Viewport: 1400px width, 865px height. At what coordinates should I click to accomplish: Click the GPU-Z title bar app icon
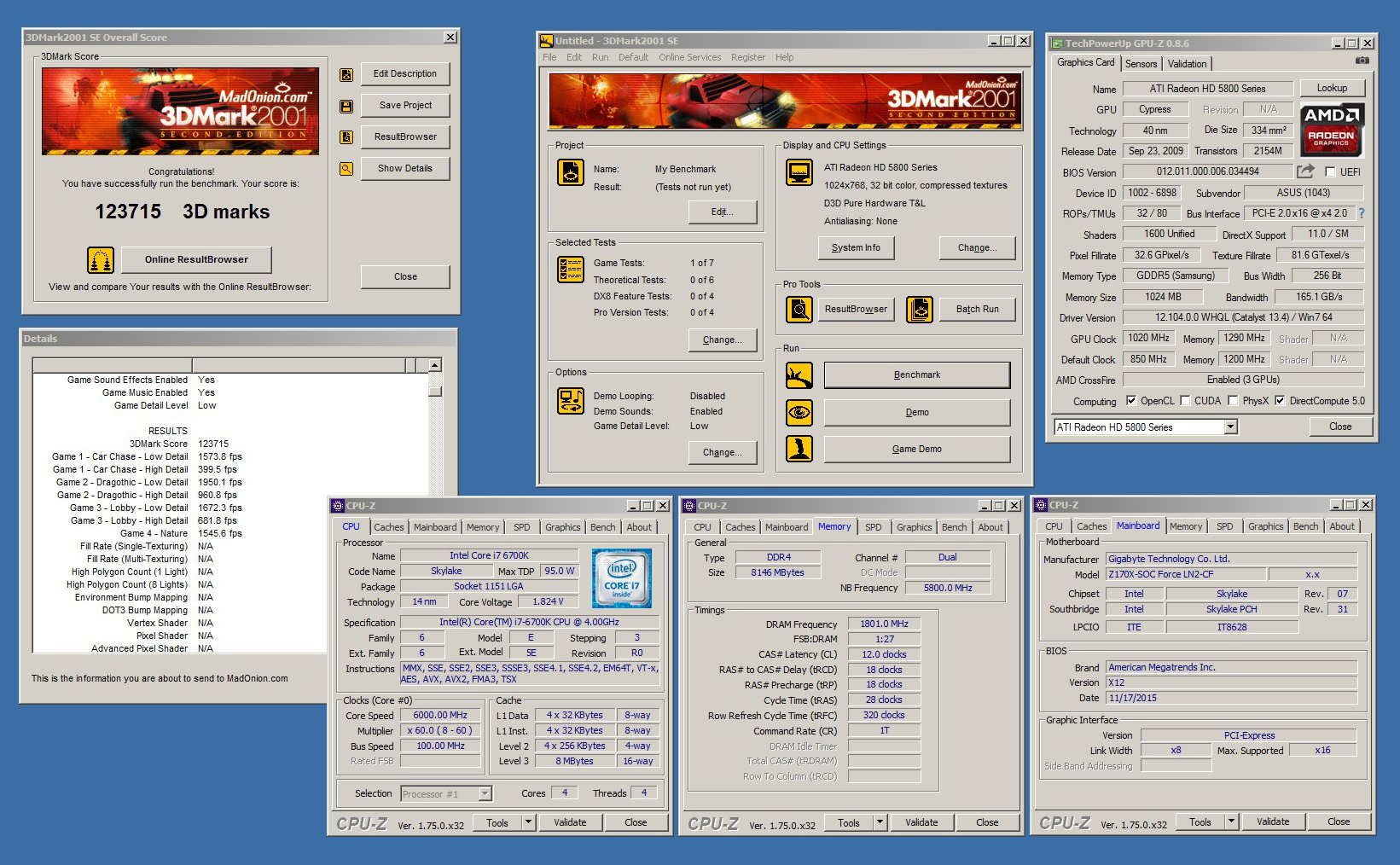pos(1057,44)
